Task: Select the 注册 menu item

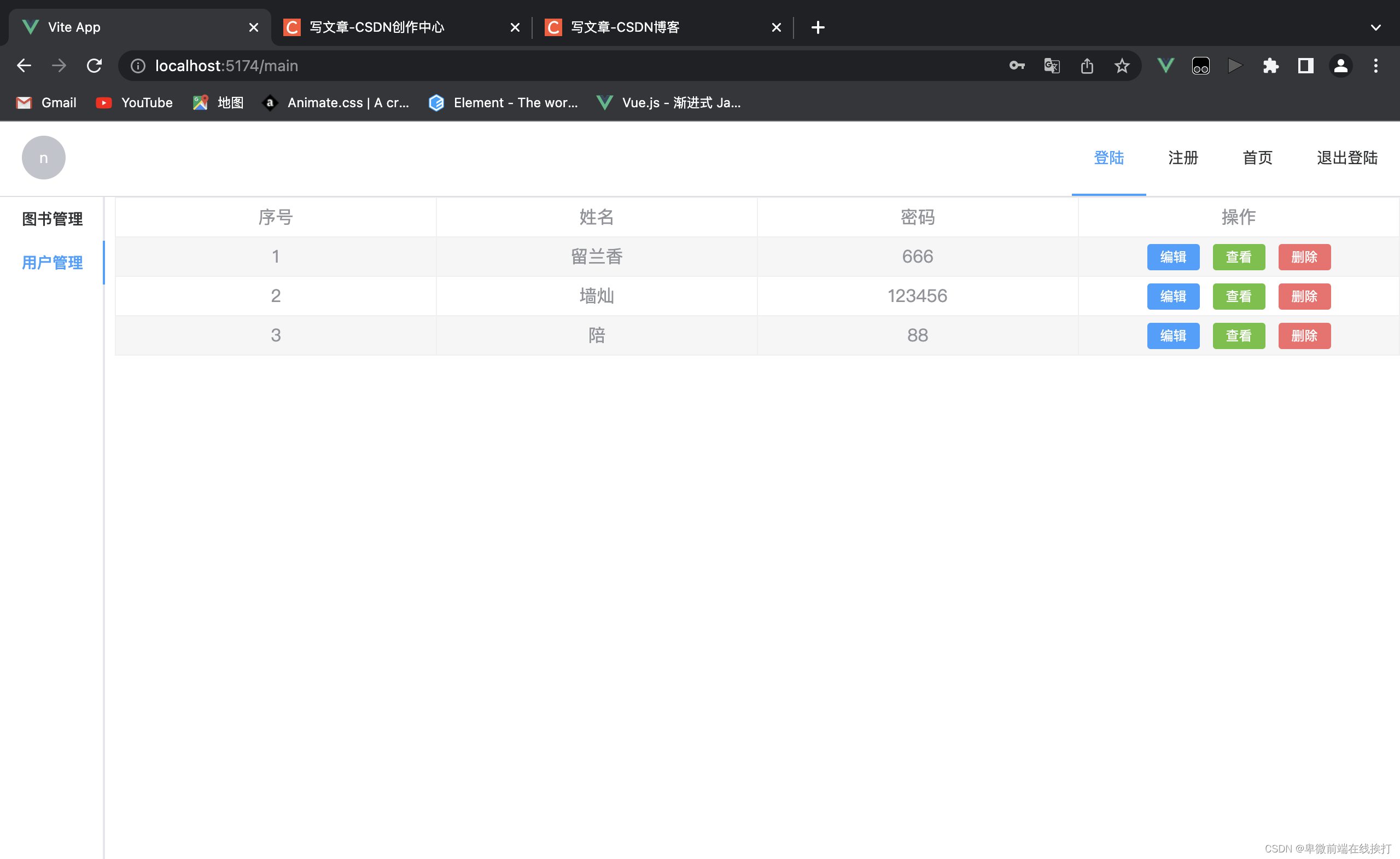Action: pos(1183,158)
